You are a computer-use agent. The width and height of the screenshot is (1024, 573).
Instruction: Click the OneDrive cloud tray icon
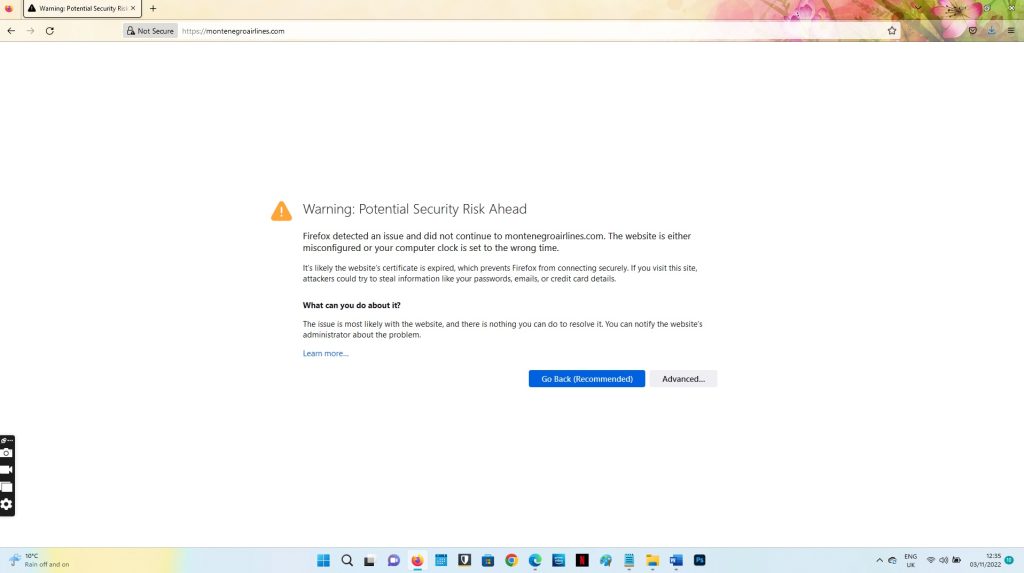click(892, 561)
